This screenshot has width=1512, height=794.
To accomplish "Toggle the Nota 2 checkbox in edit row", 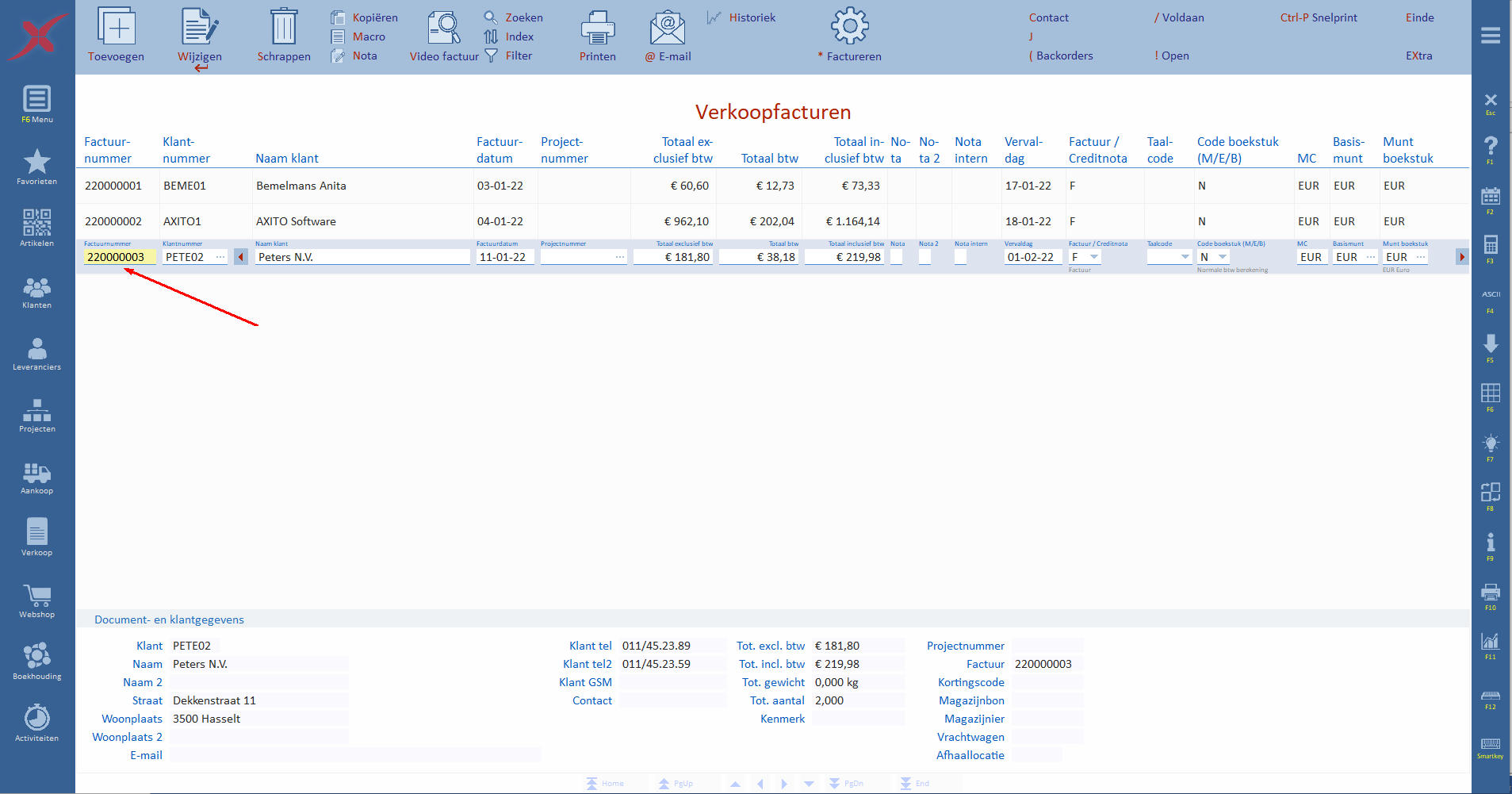I will click(924, 257).
